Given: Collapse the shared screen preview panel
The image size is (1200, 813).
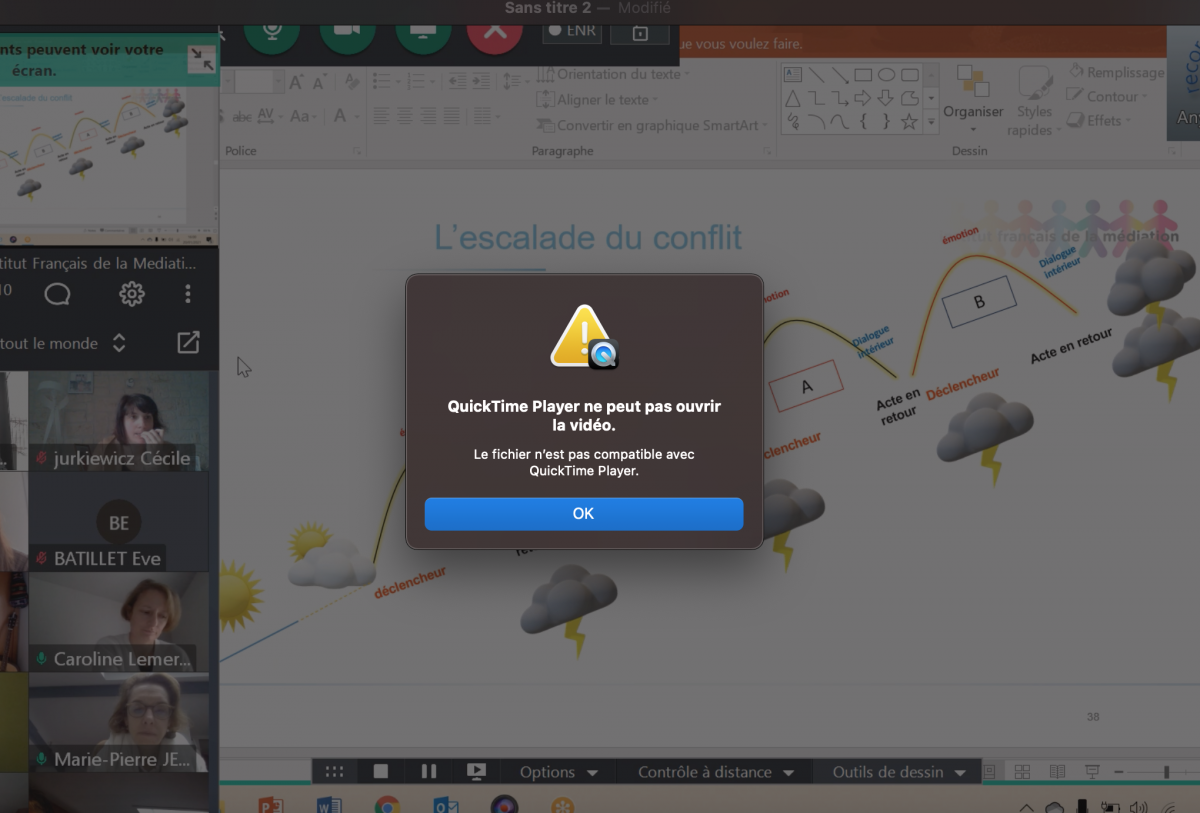Looking at the screenshot, I should pos(201,60).
